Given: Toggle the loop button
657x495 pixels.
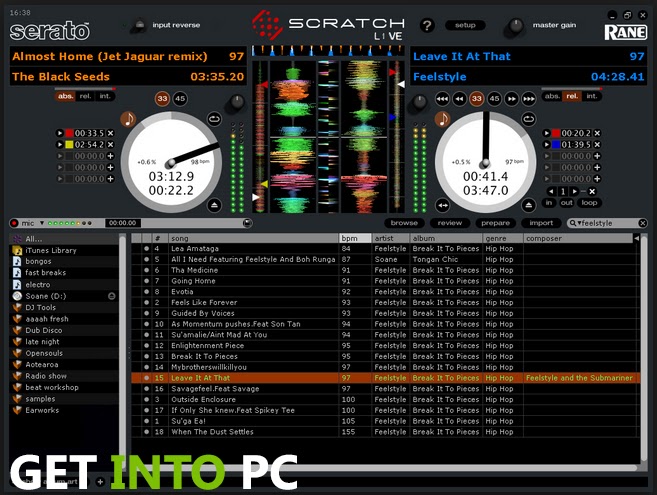Looking at the screenshot, I should click(589, 203).
